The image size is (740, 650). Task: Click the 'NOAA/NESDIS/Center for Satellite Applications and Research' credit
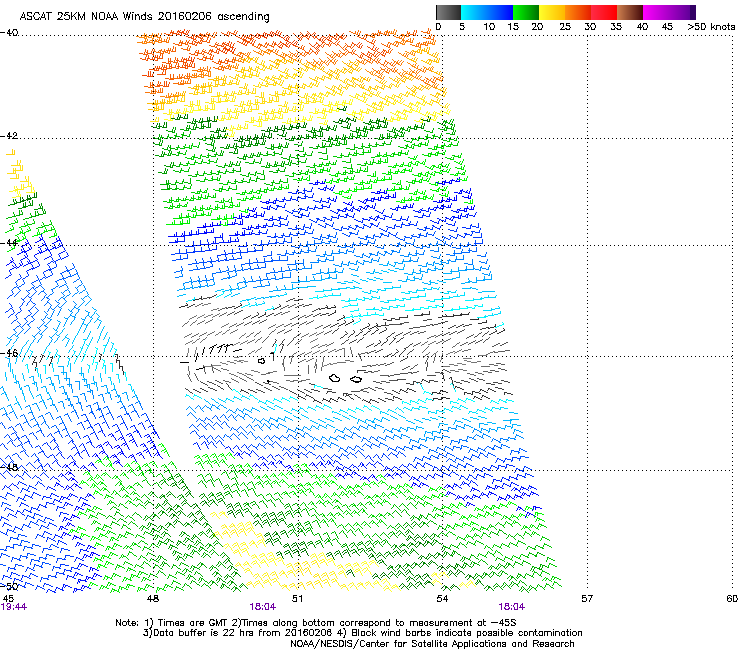[x=432, y=644]
